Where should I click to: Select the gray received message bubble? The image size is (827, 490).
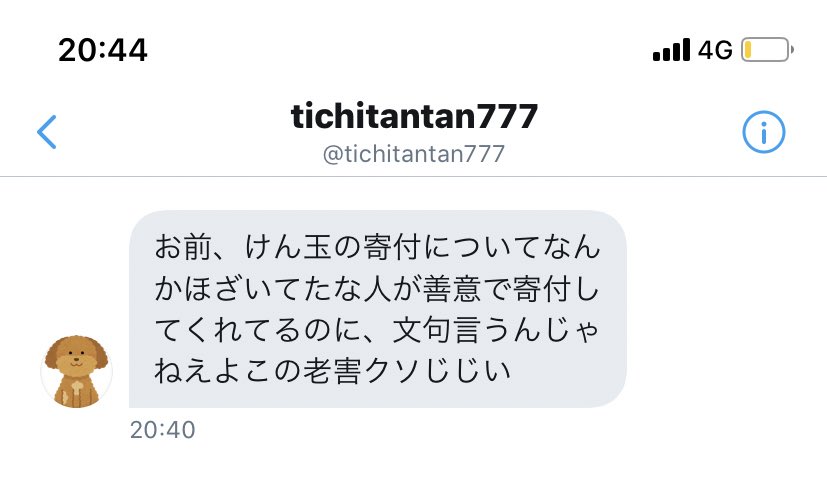point(378,309)
